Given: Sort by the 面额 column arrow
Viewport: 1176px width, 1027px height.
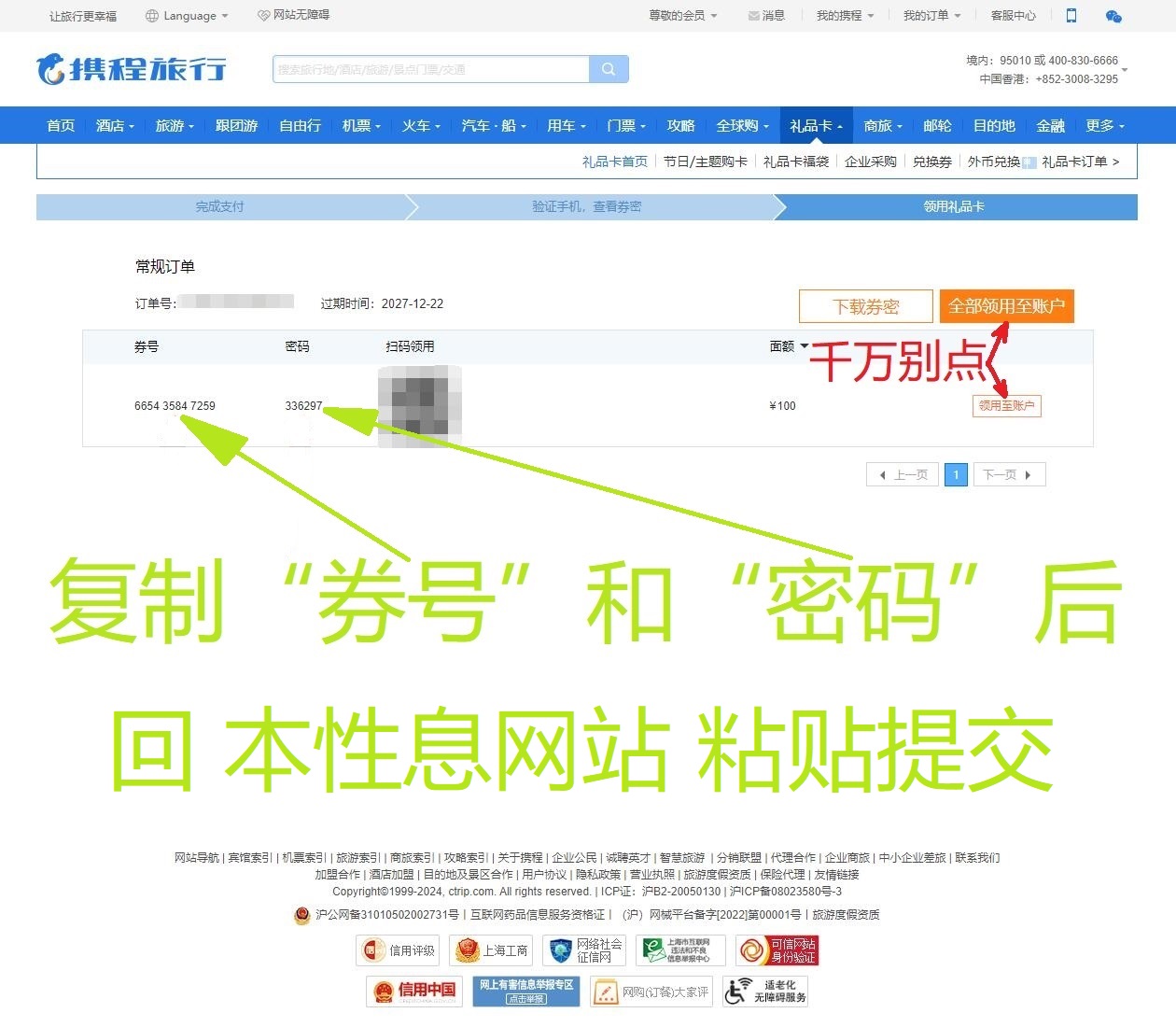Looking at the screenshot, I should (x=805, y=346).
